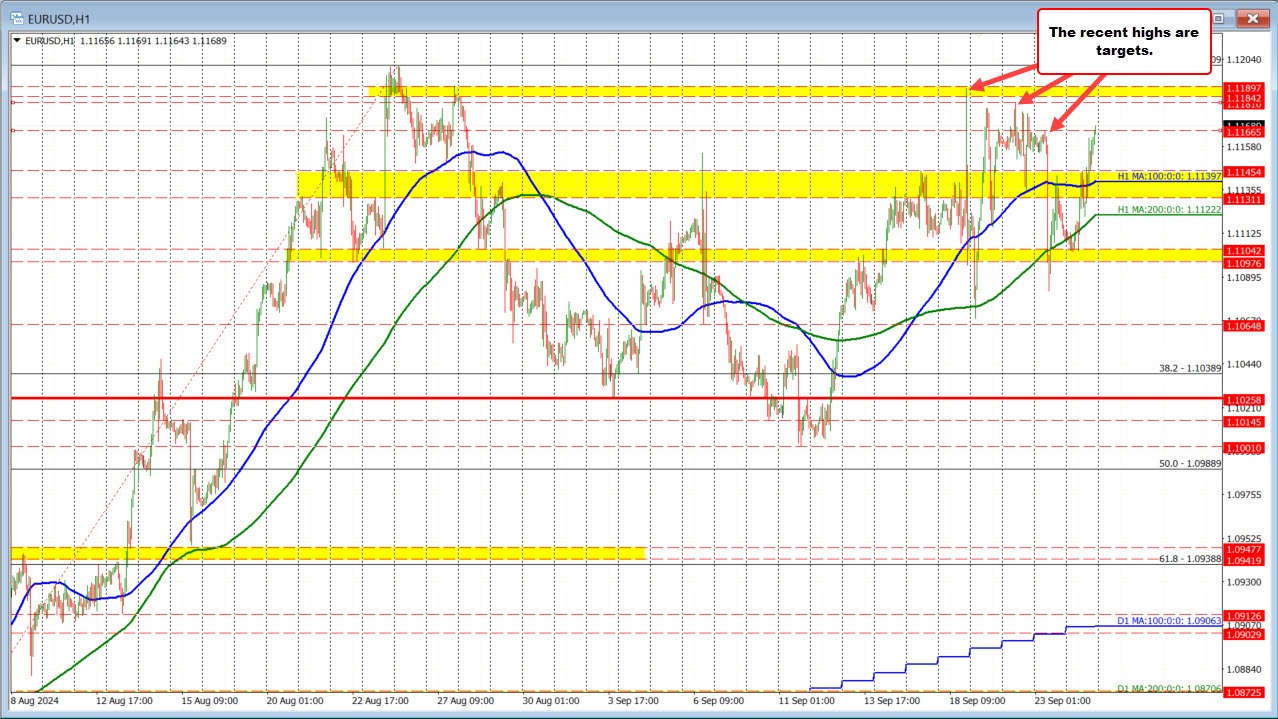Click the 38.2 - 1.10389 Fibonacci label

(x=1190, y=368)
